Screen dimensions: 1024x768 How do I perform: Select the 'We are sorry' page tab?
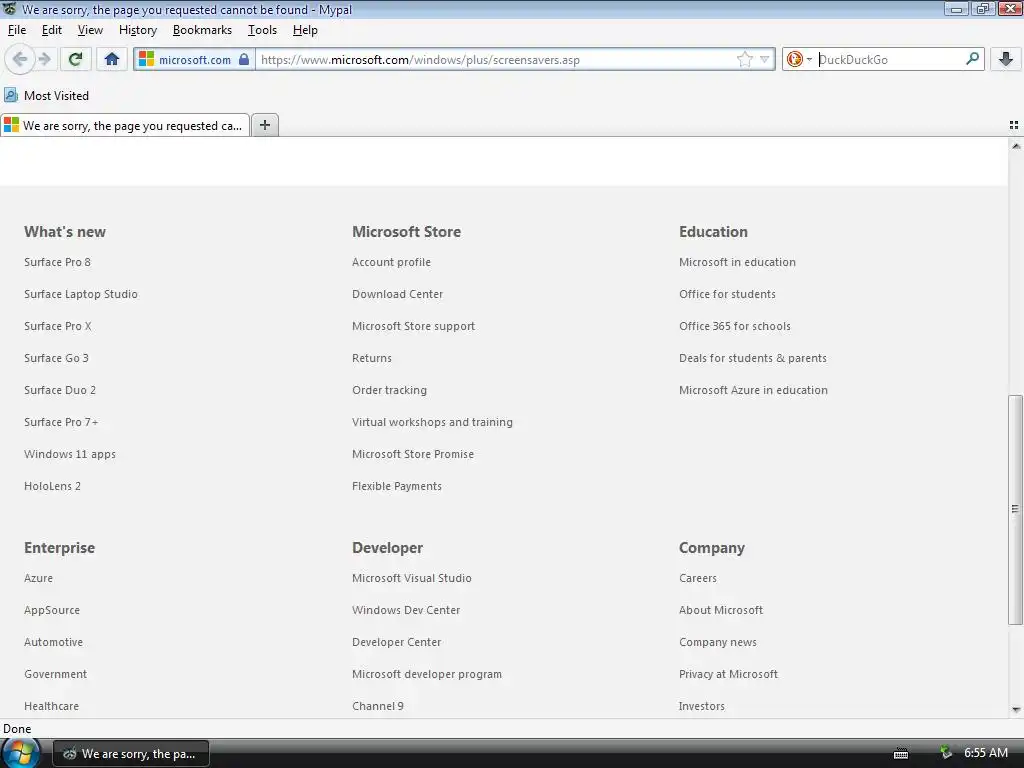pos(125,125)
